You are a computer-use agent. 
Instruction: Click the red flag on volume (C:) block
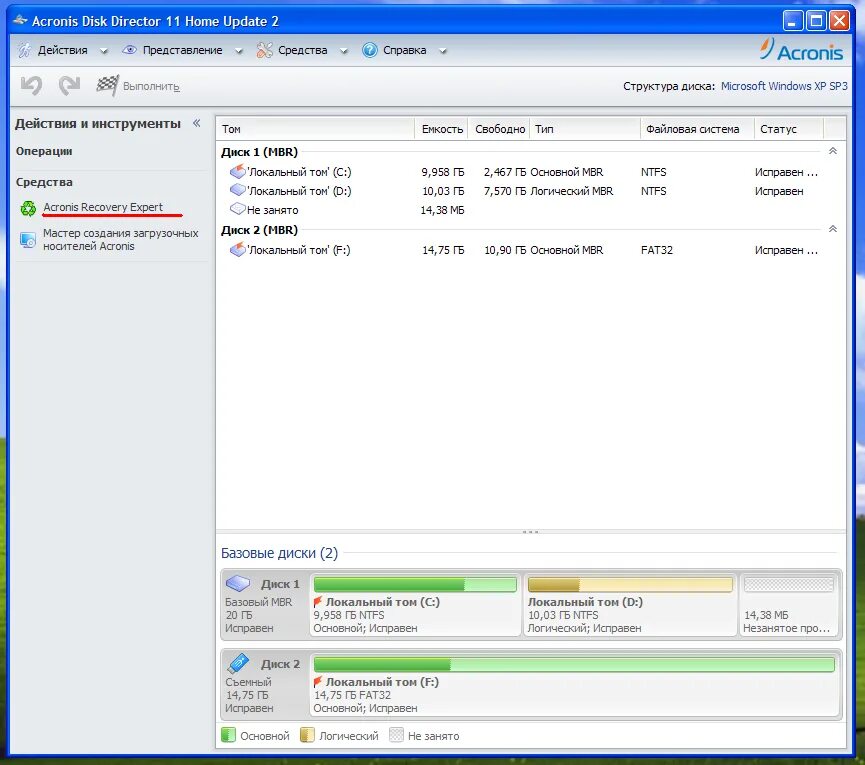click(x=318, y=602)
